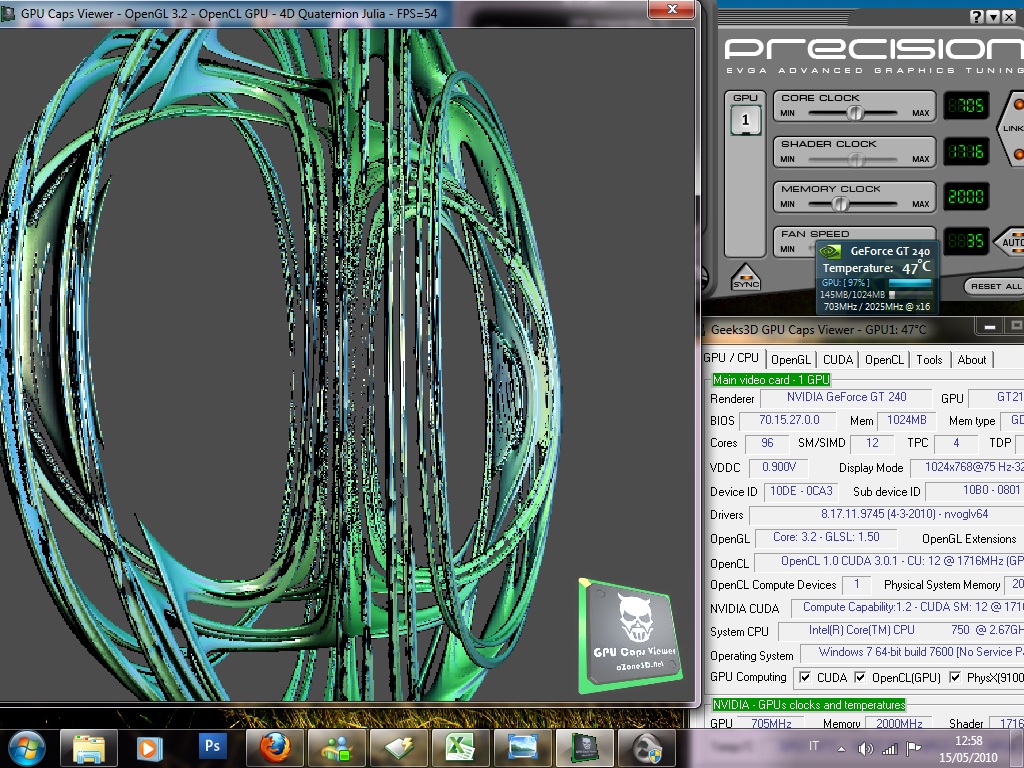Open the Precision dropdown arrow menu

tap(994, 17)
